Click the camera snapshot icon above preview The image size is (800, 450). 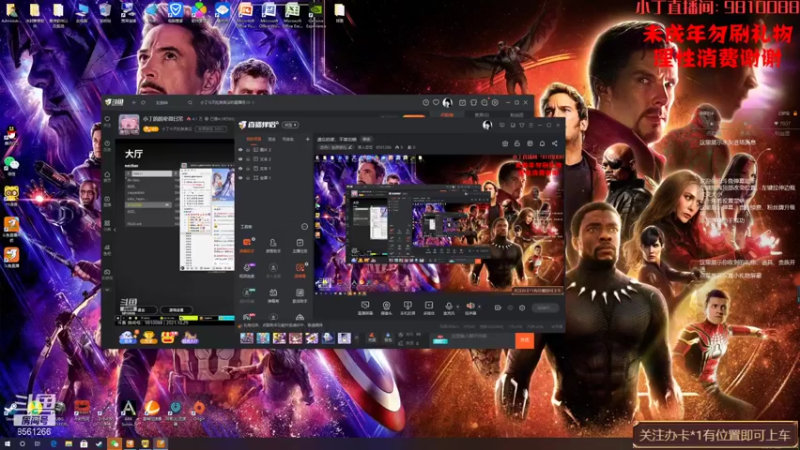pyautogui.click(x=505, y=144)
